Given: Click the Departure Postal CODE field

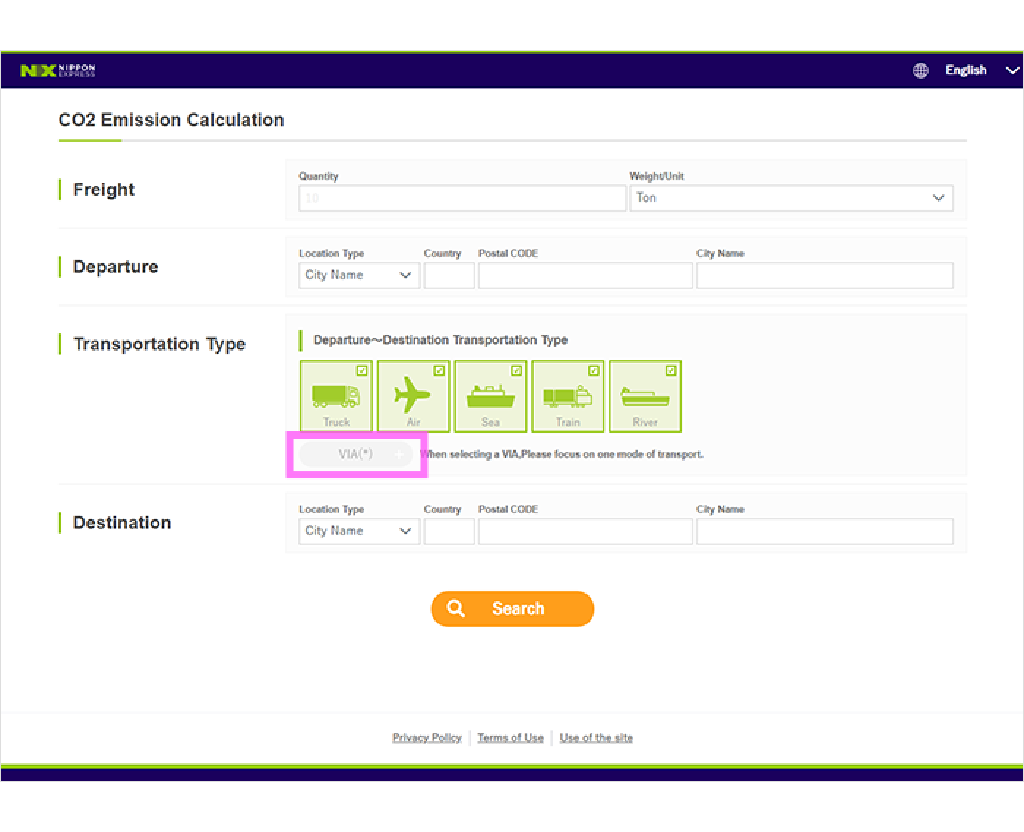Looking at the screenshot, I should coord(585,275).
